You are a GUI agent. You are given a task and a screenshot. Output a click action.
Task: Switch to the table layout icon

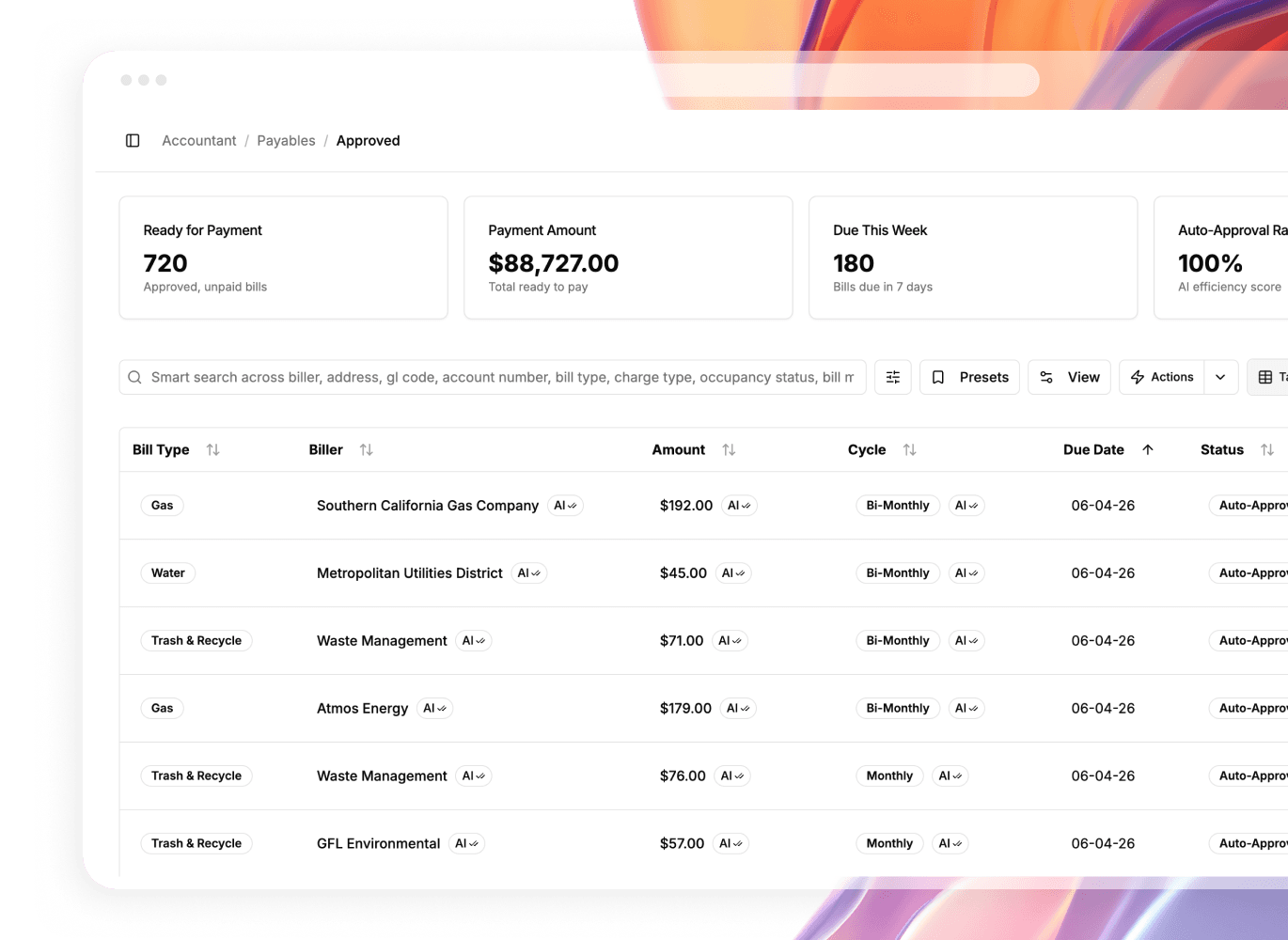[x=1265, y=377]
